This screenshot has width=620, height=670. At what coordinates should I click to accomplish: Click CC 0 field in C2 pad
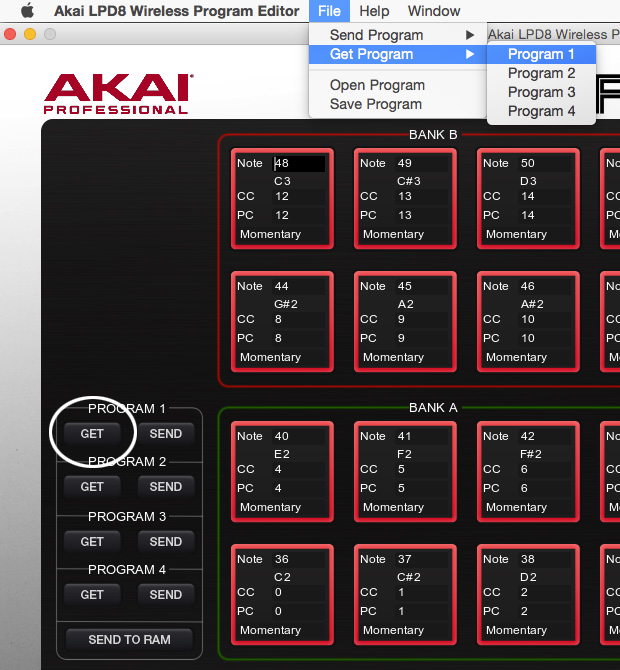point(299,592)
